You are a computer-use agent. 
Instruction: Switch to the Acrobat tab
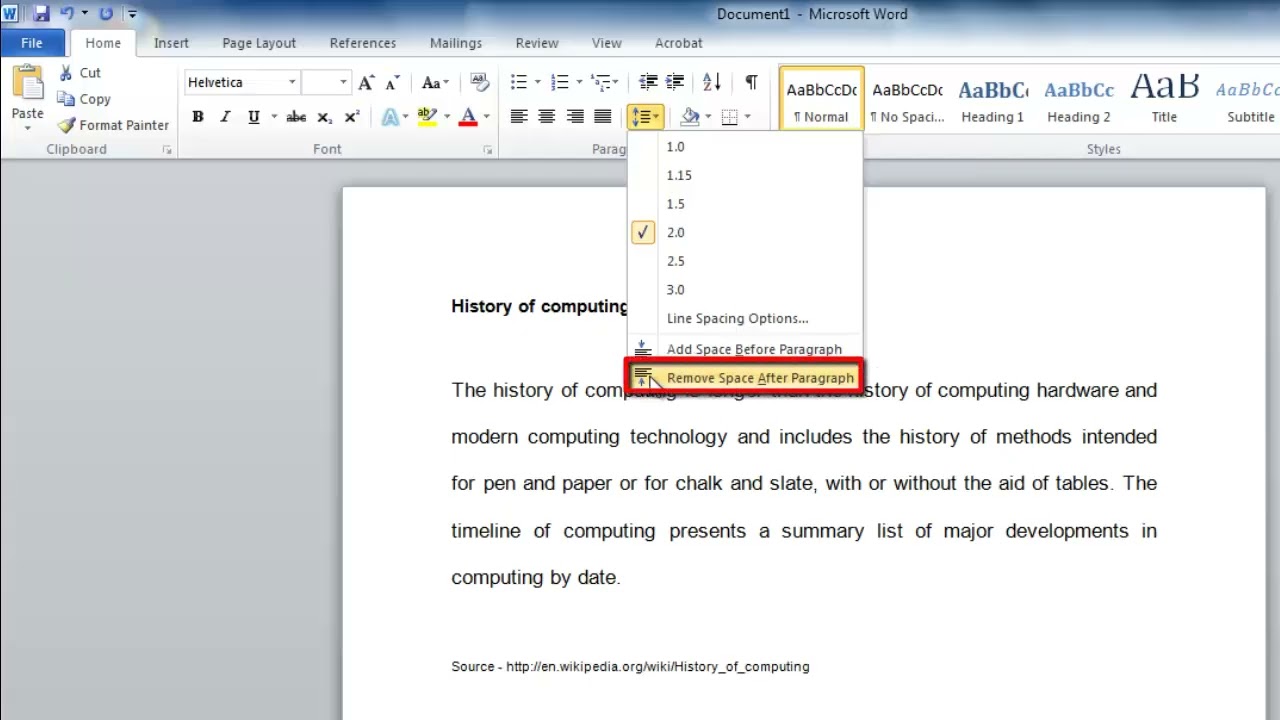point(679,43)
